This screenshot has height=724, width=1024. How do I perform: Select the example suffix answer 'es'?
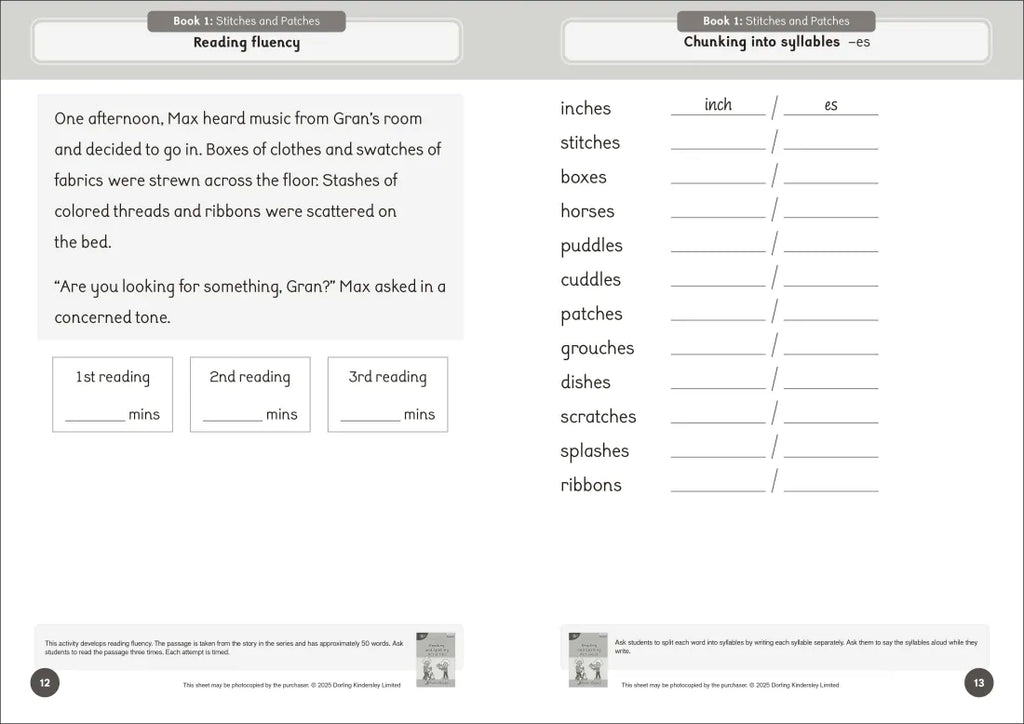830,106
